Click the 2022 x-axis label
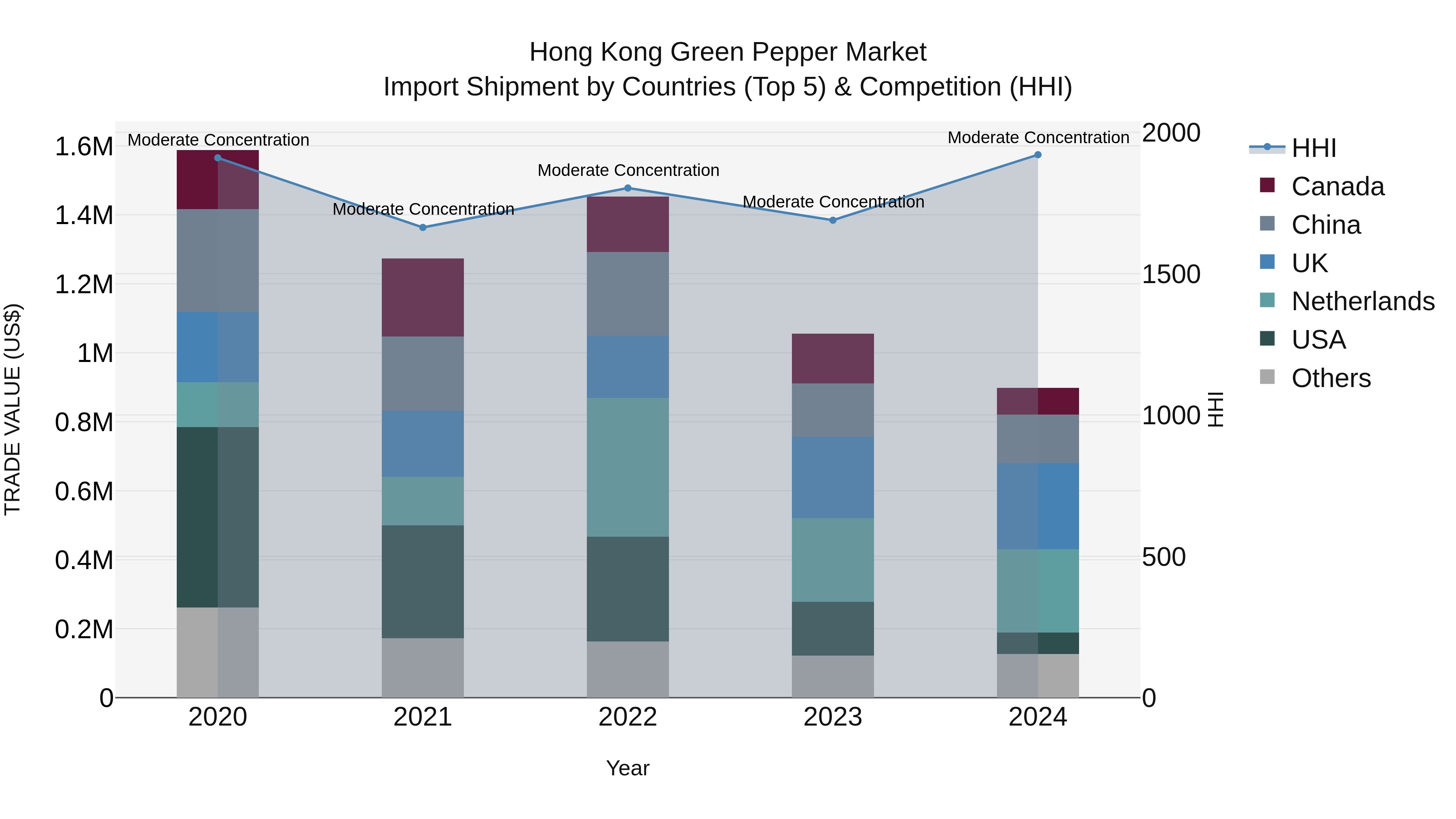 [627, 717]
